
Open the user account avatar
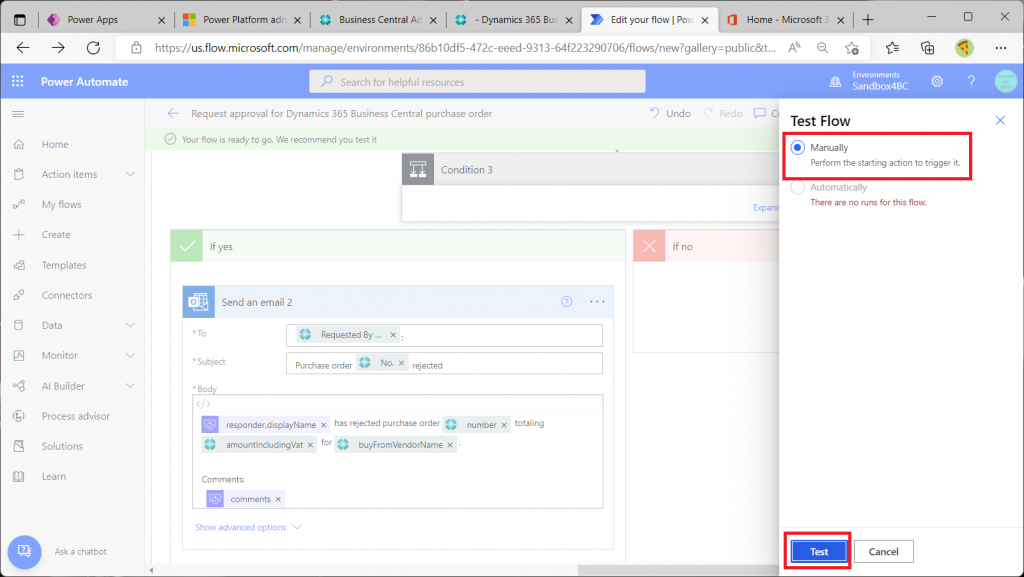coord(1006,82)
